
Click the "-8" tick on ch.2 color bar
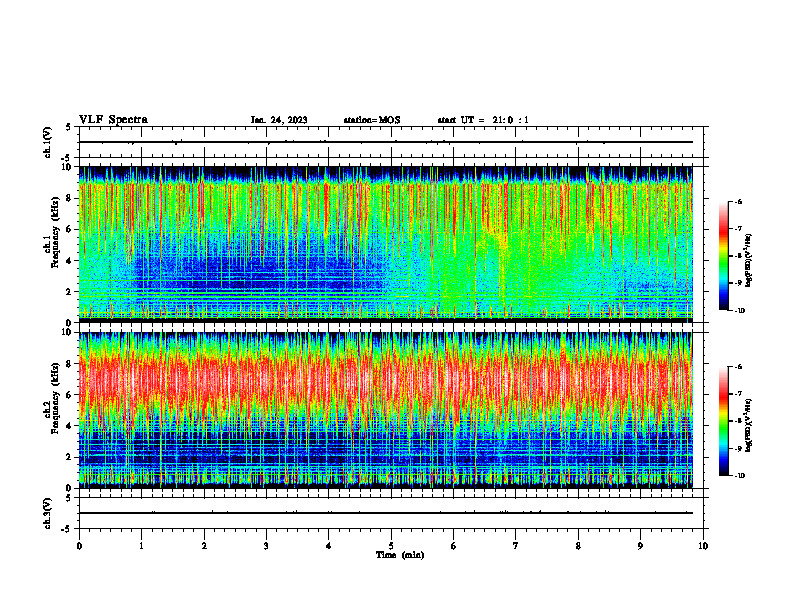(738, 421)
